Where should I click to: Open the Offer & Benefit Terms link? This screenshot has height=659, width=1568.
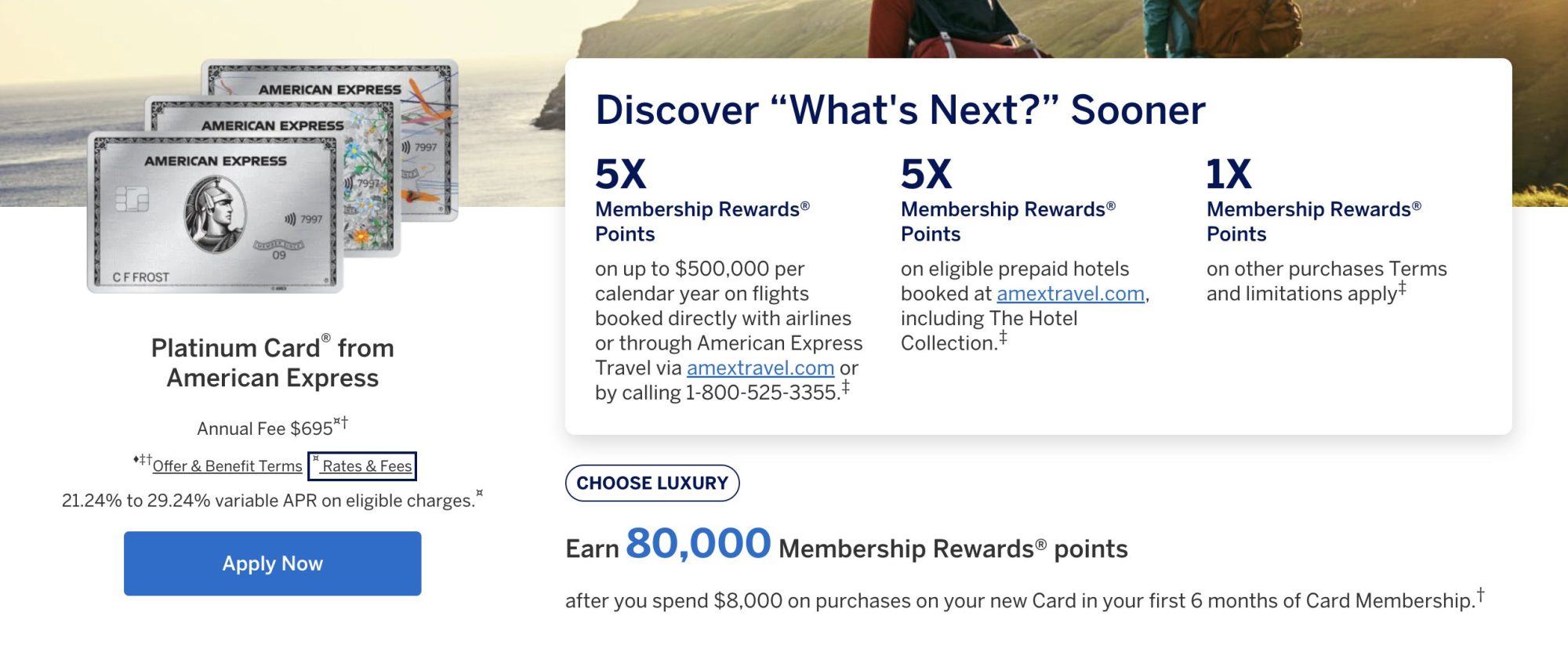pyautogui.click(x=227, y=466)
